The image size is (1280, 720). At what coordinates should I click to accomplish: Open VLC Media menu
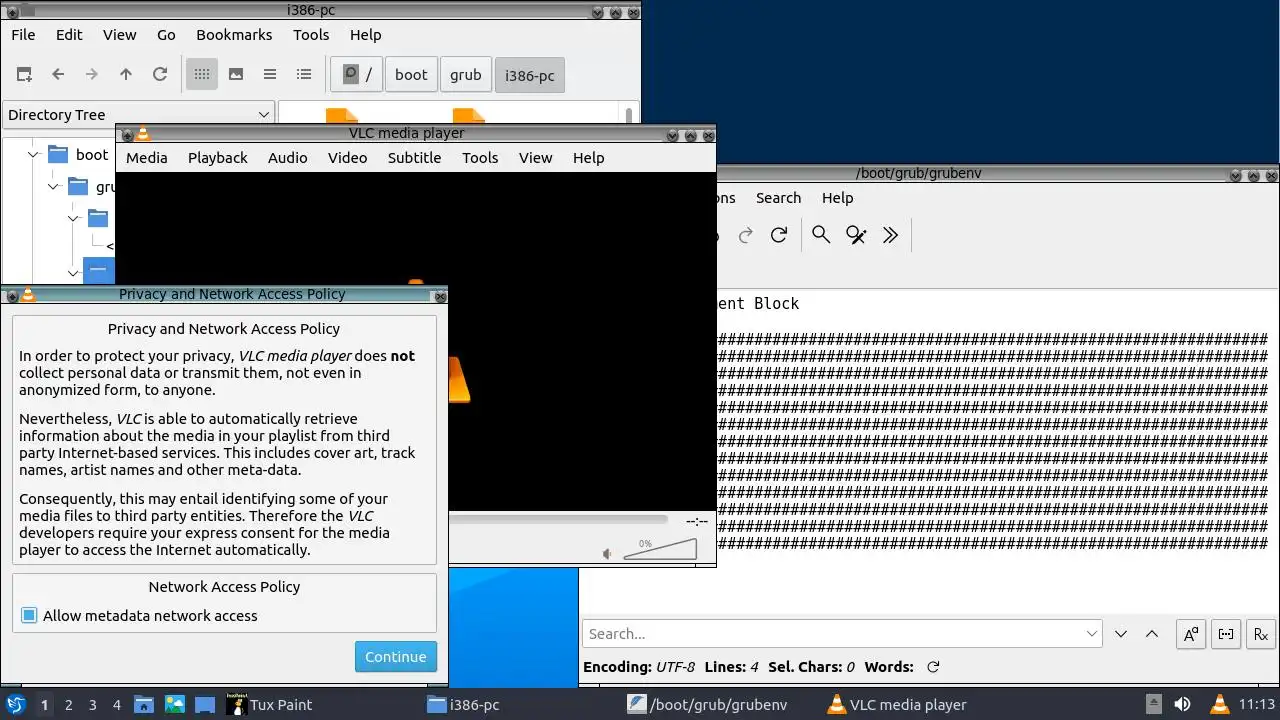[x=147, y=157]
